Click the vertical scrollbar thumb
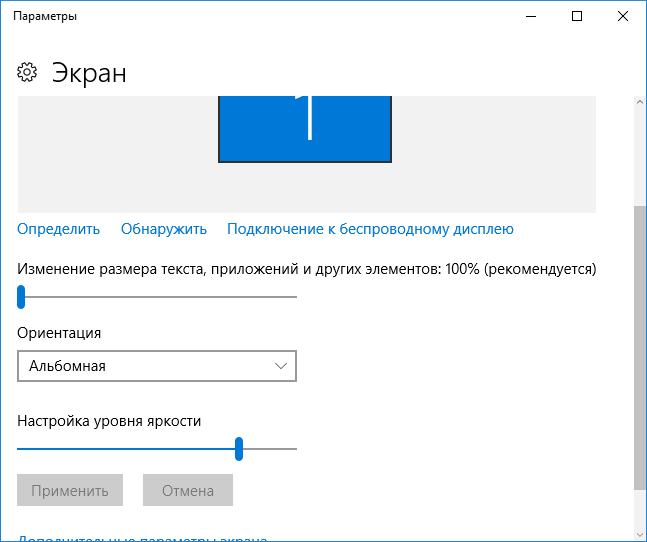 (640, 348)
